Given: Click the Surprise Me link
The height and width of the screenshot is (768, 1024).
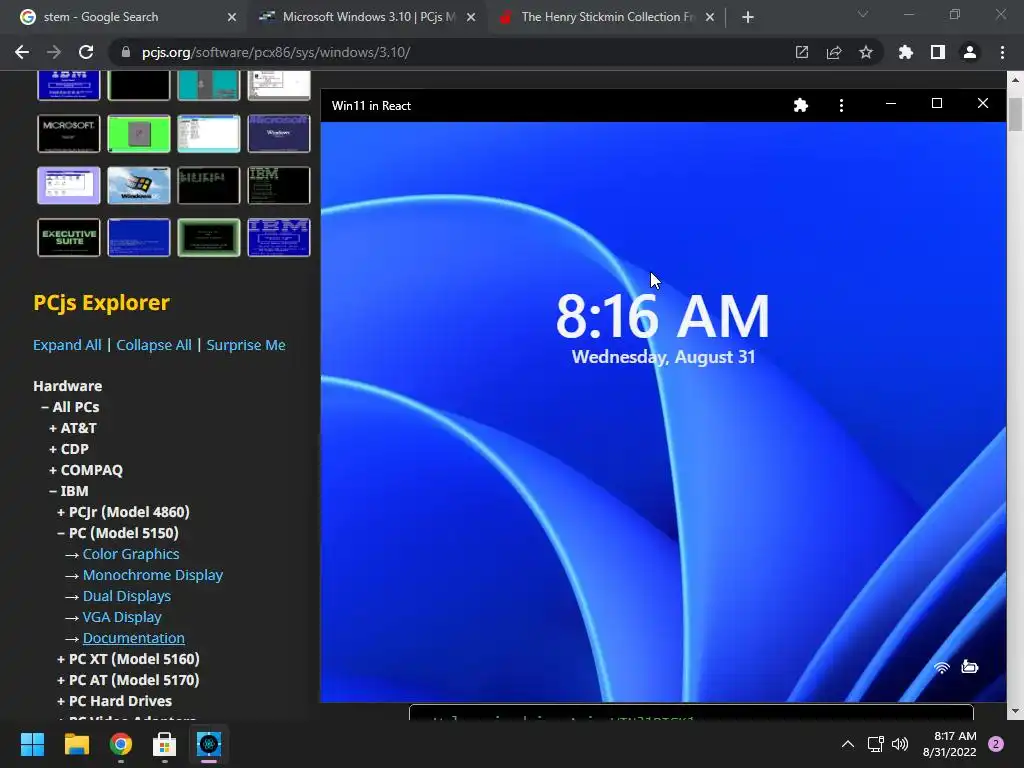Looking at the screenshot, I should [x=246, y=345].
